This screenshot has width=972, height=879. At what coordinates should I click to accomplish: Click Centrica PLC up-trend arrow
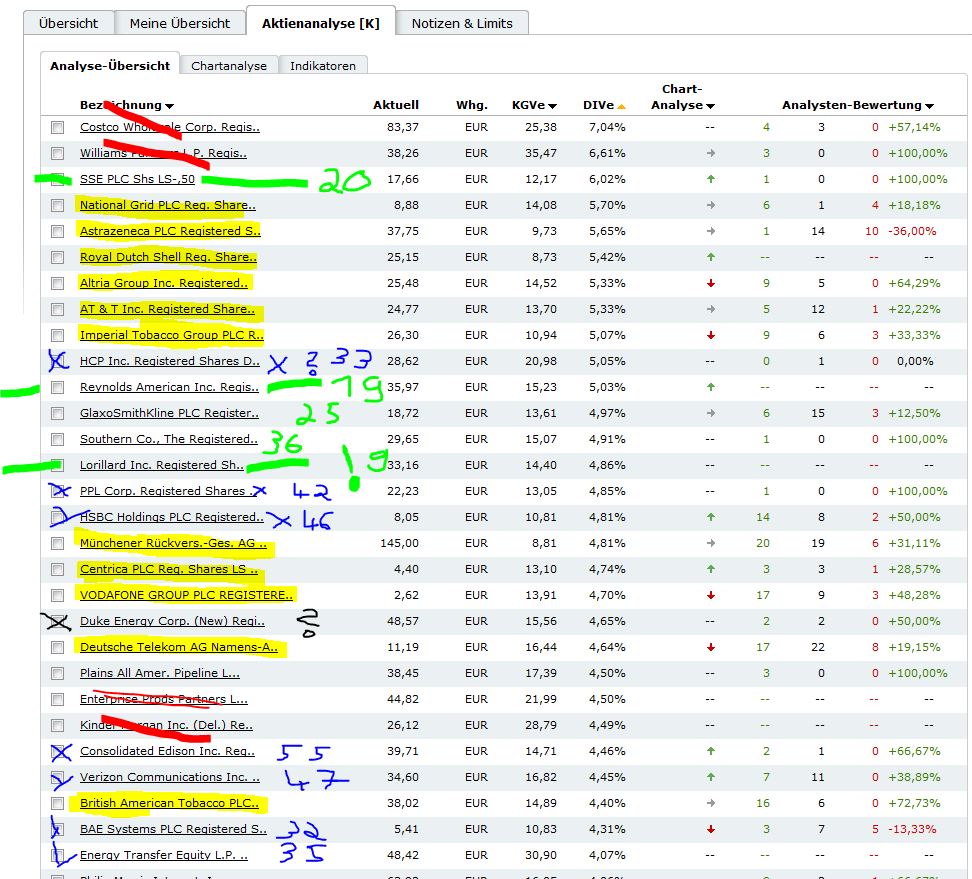point(710,569)
